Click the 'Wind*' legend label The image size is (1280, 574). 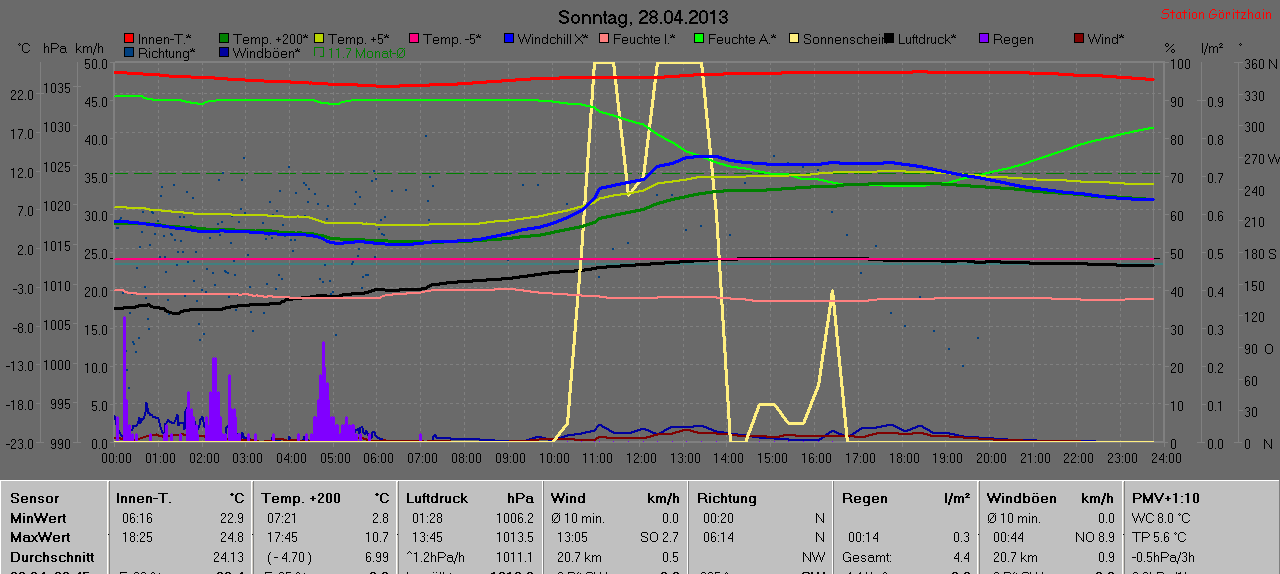point(1106,39)
